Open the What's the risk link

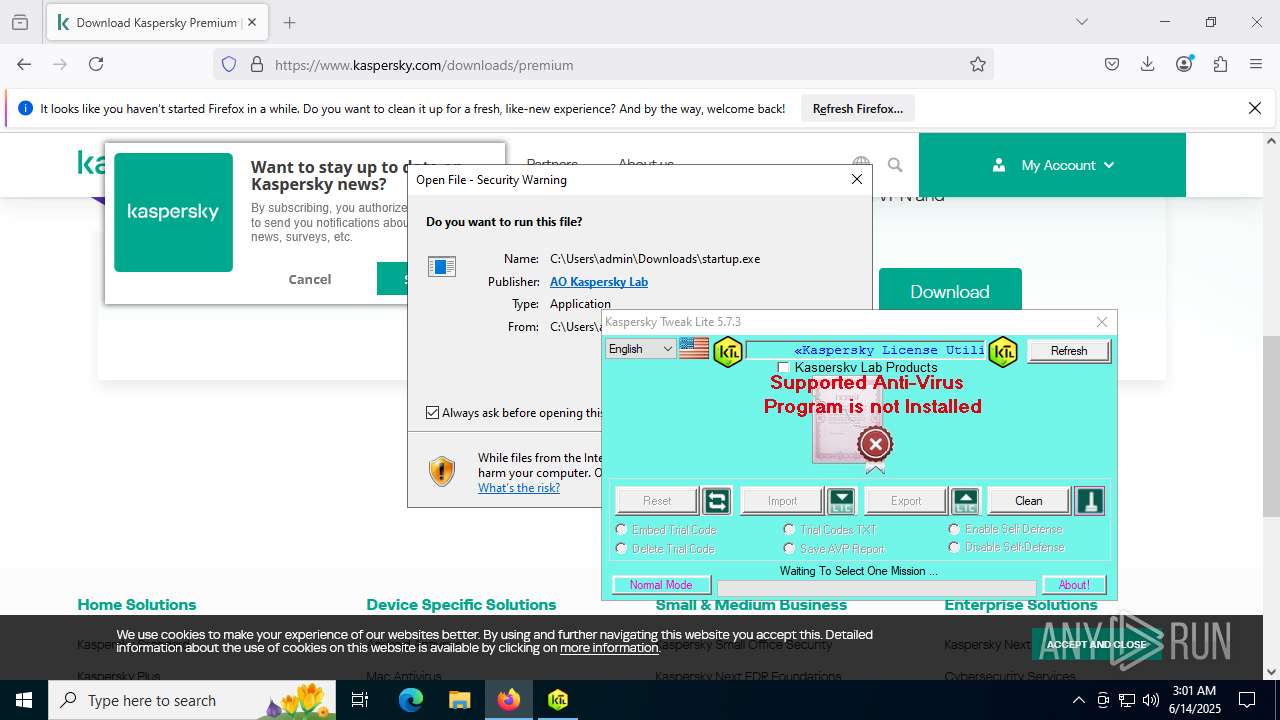pos(519,488)
